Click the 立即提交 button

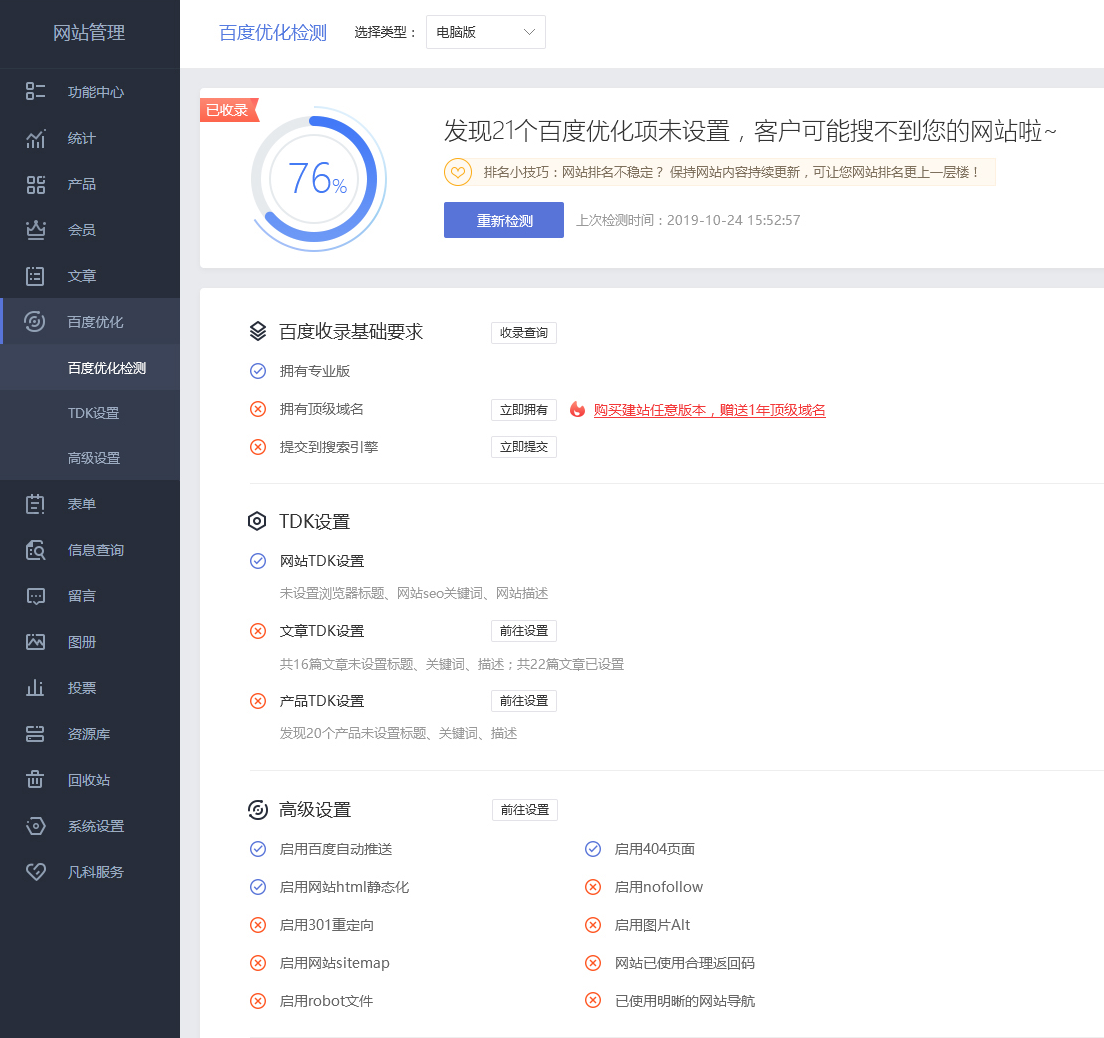(524, 446)
